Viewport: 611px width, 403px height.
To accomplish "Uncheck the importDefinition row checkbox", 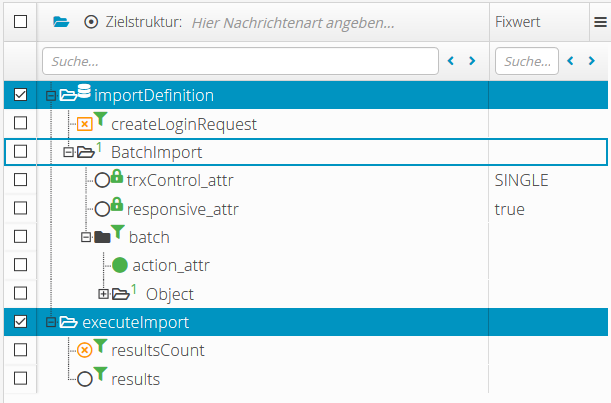I will [x=21, y=95].
